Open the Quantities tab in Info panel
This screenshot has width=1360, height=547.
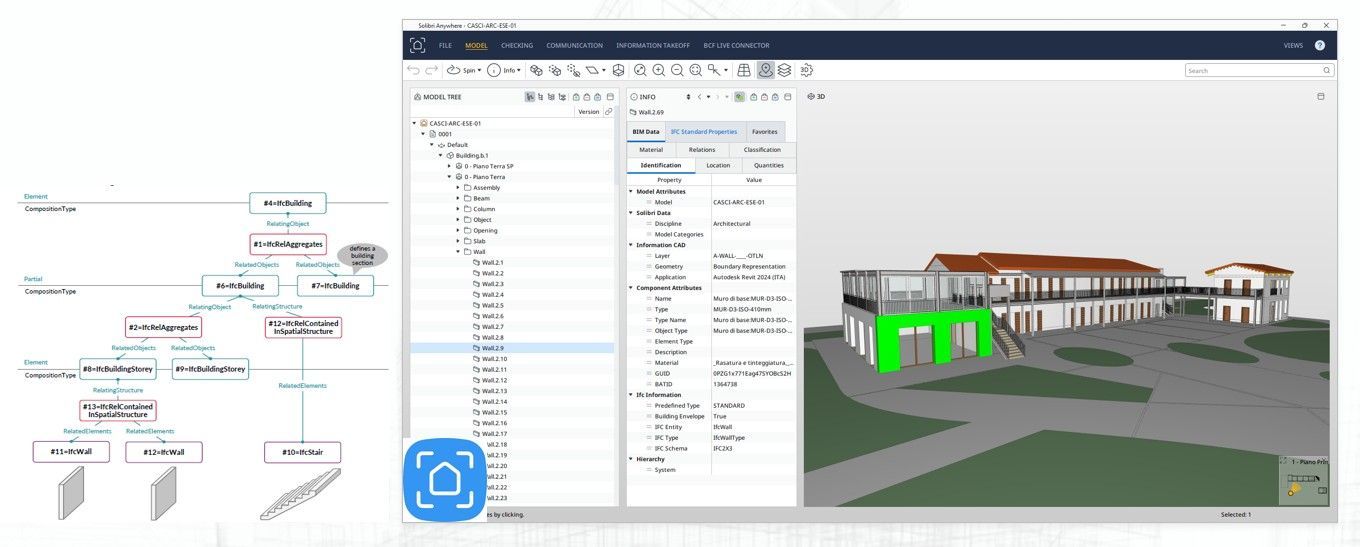click(768, 165)
